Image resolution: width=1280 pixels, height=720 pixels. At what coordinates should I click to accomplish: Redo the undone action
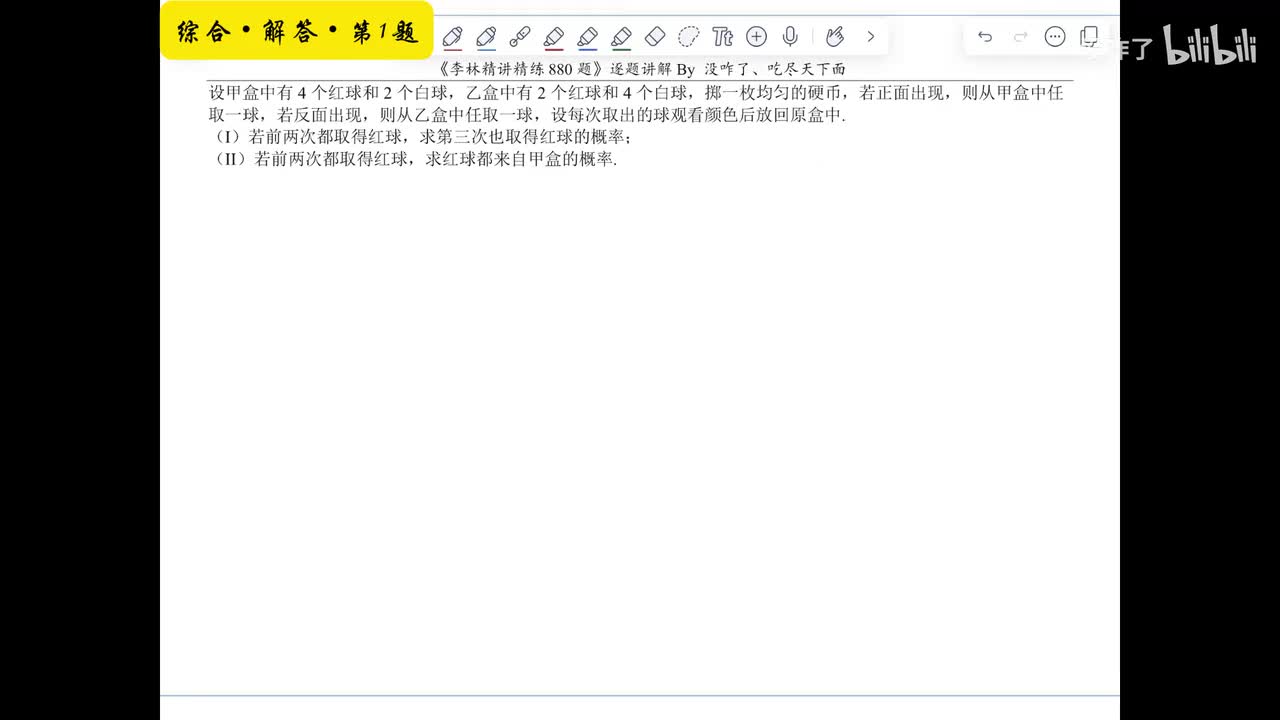pyautogui.click(x=1021, y=37)
